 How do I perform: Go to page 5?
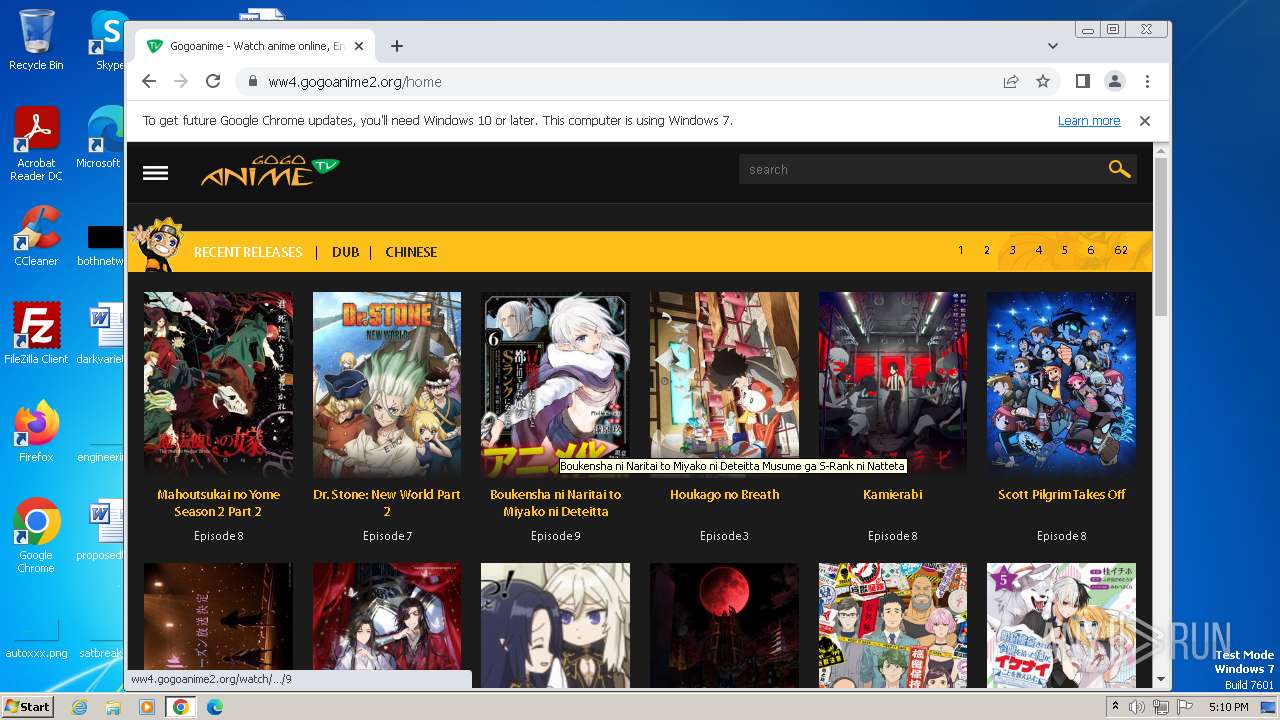tap(1064, 250)
